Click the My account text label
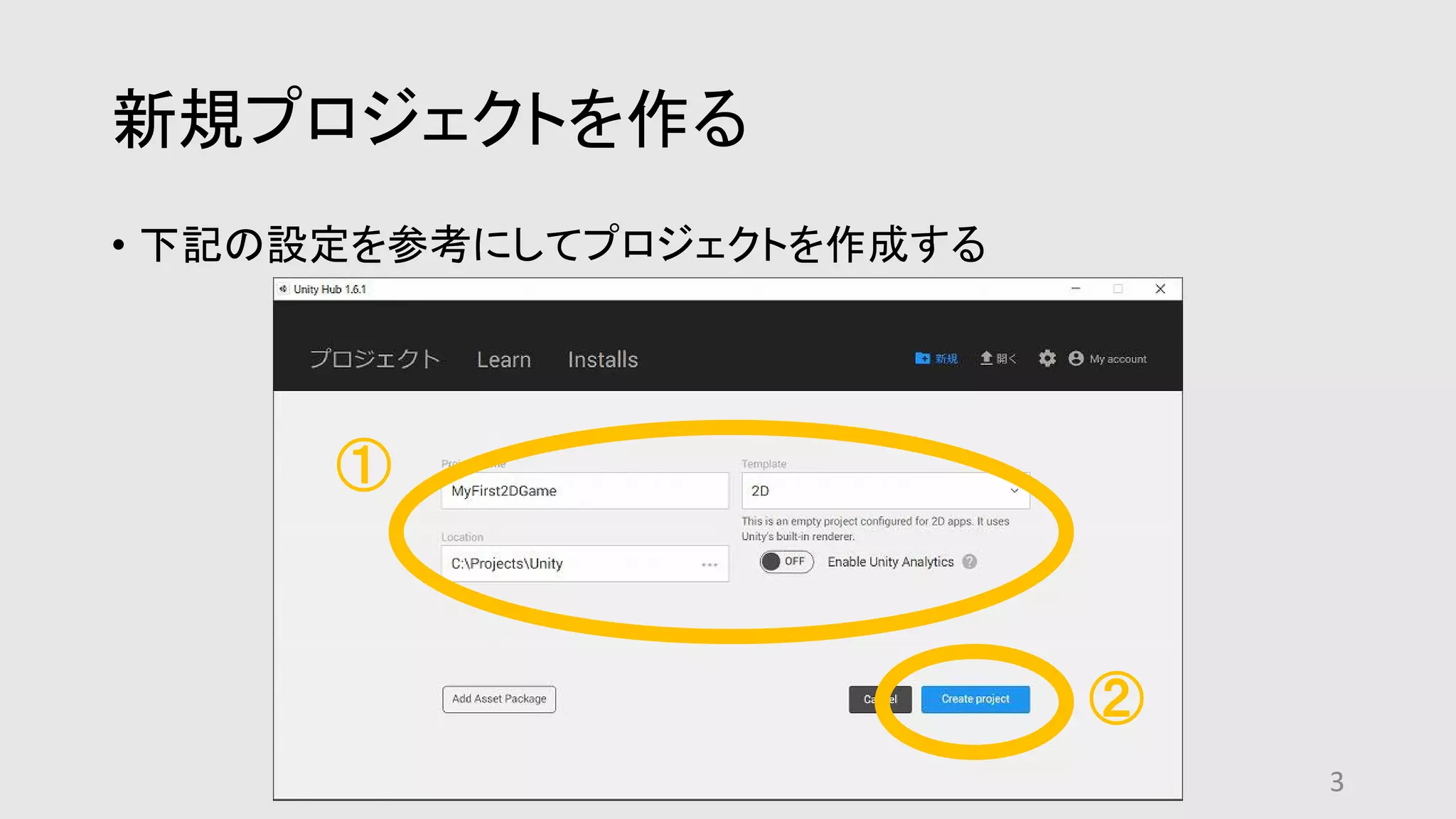 click(1118, 359)
